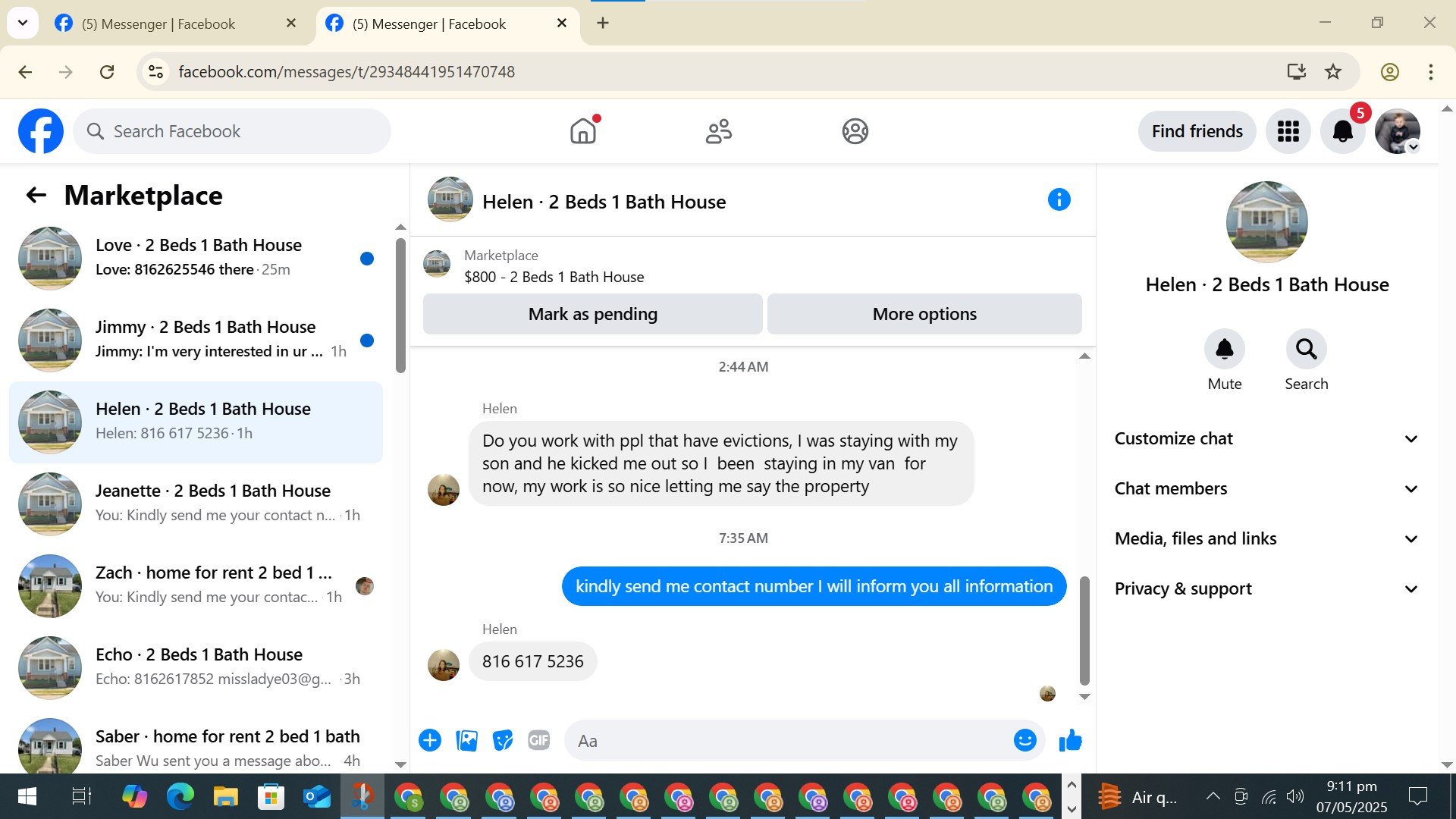The image size is (1456, 819).
Task: Mute this chat with the bell icon
Action: click(x=1224, y=350)
